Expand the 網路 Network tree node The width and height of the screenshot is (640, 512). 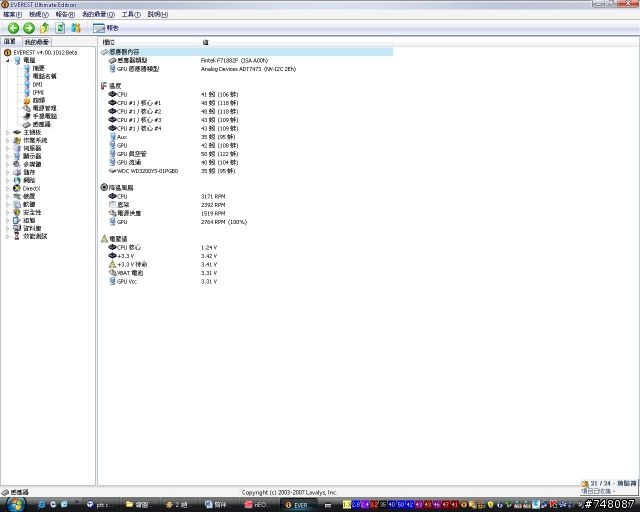point(7,180)
